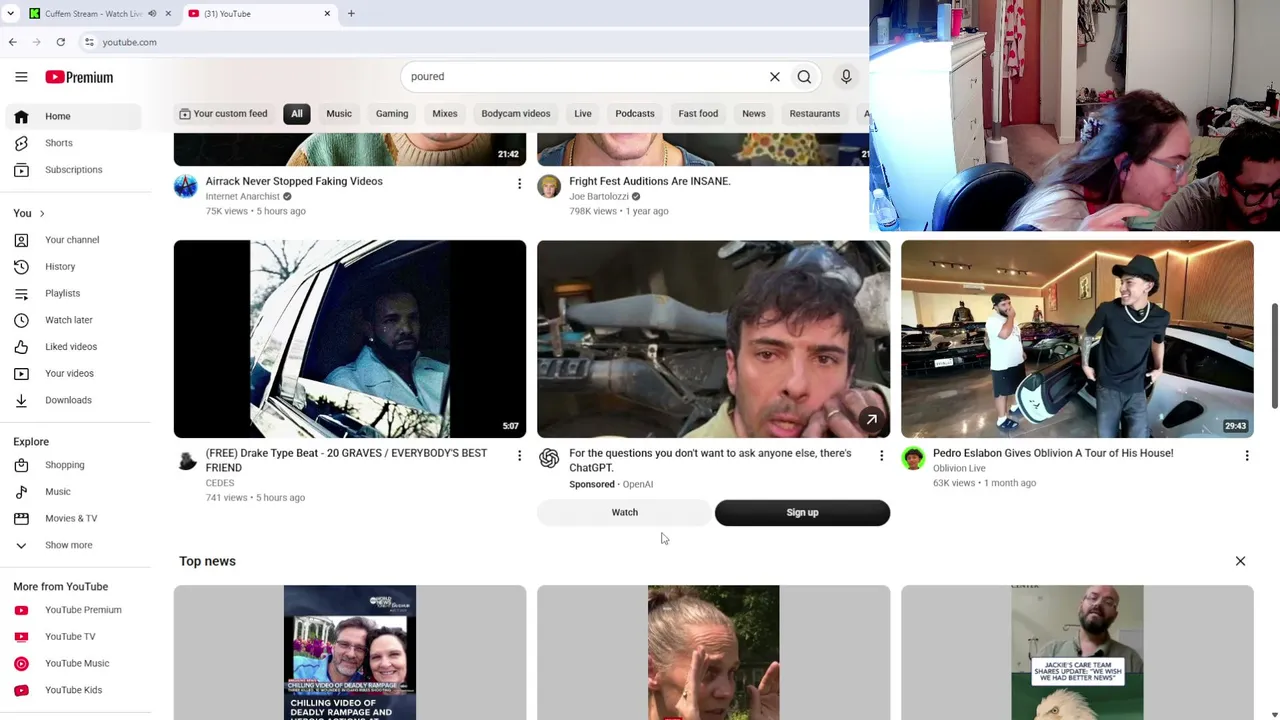
Task: Open Oblivion Live channel link
Action: tap(959, 468)
